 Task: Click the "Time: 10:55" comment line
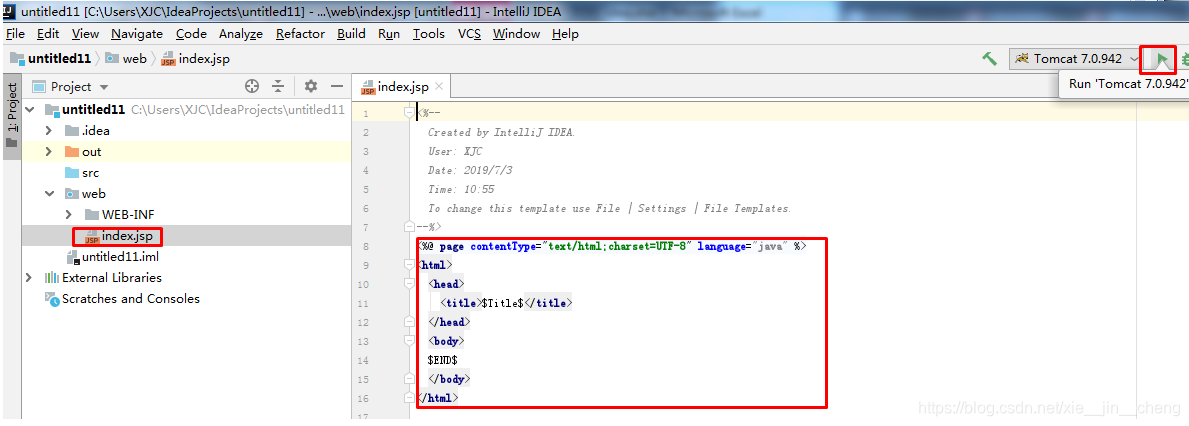[x=461, y=189]
